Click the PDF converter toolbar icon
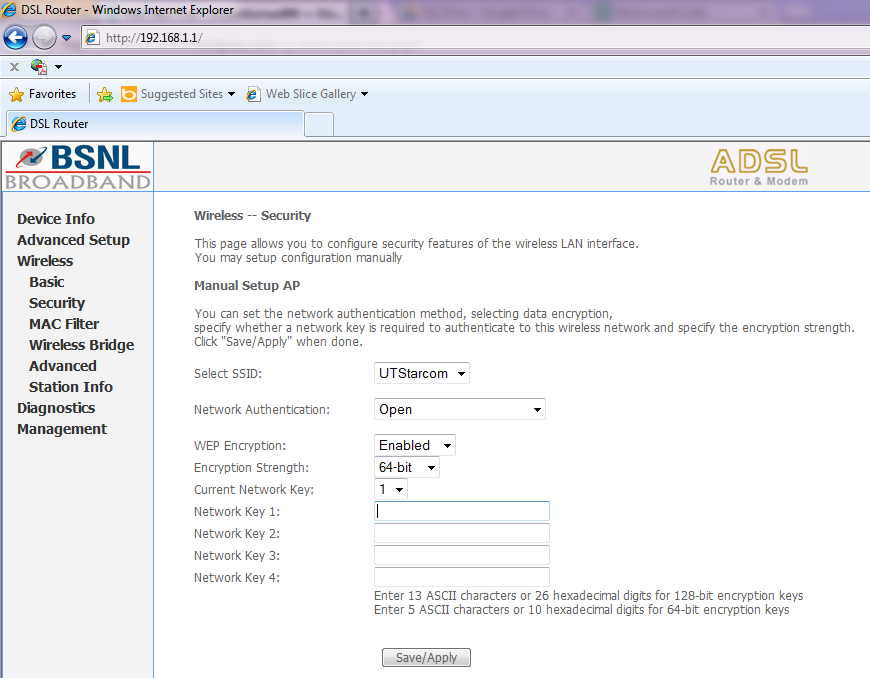Image resolution: width=870 pixels, height=678 pixels. pos(40,67)
